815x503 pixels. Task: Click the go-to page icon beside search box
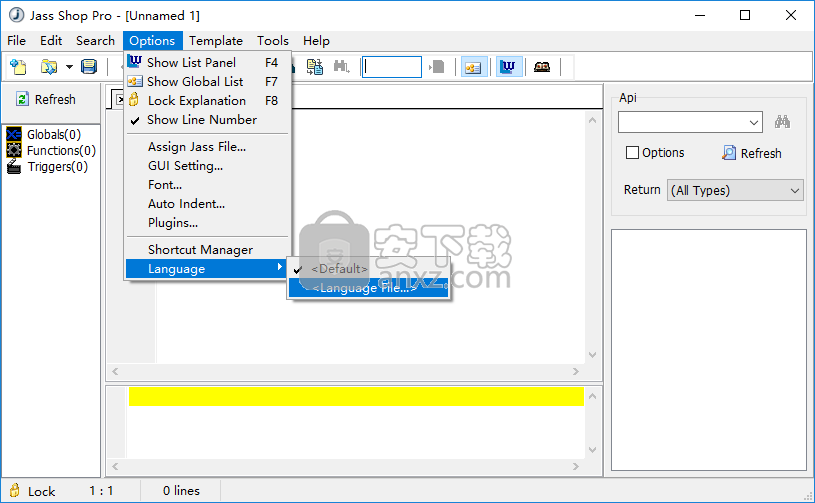click(x=437, y=67)
